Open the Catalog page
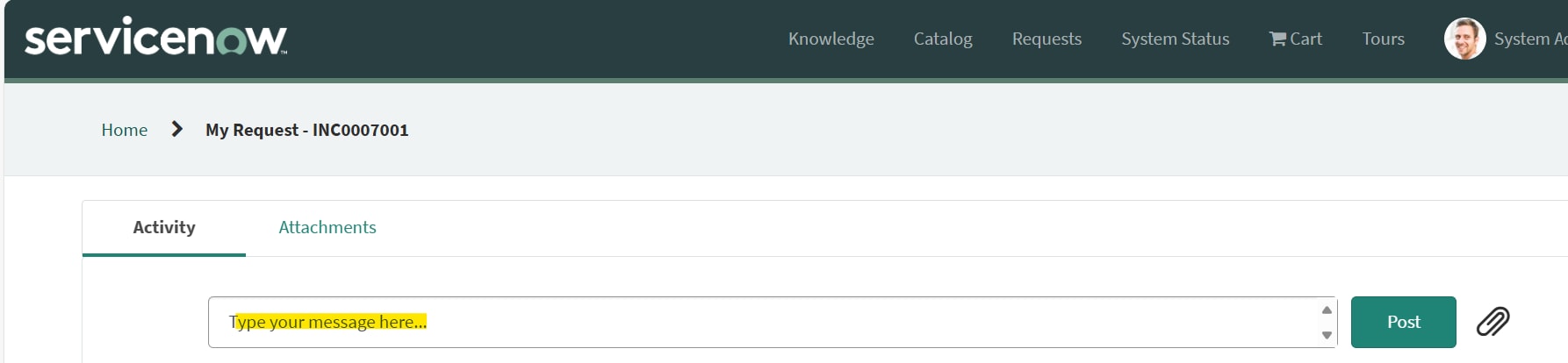 click(x=943, y=39)
